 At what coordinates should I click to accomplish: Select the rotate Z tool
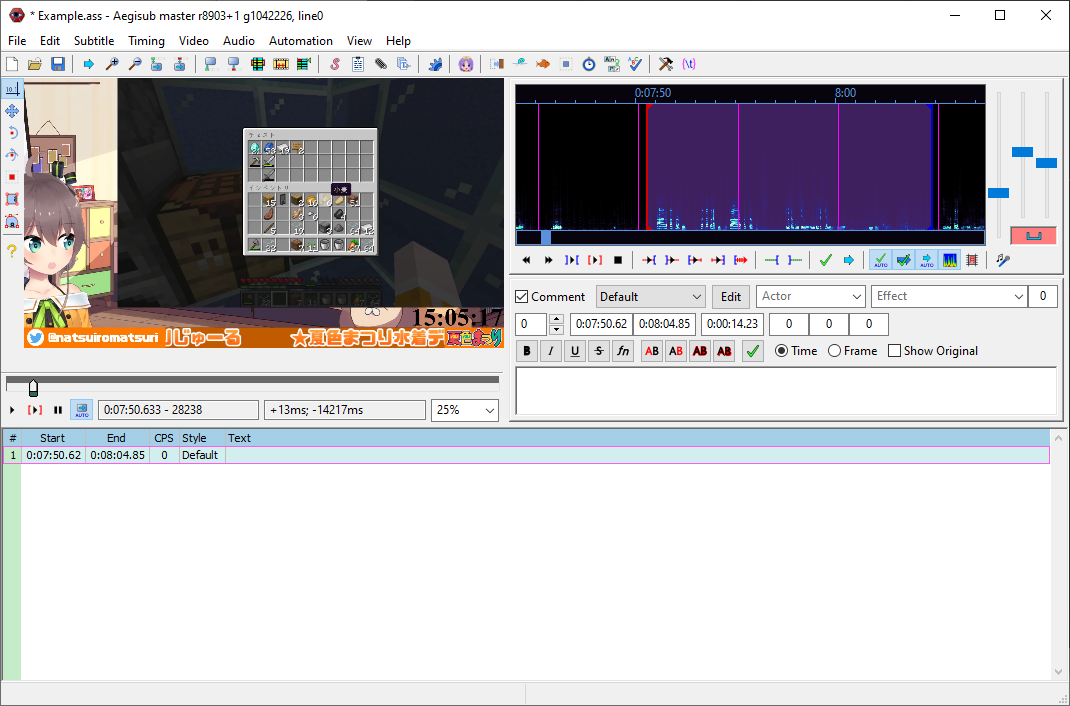(12, 132)
